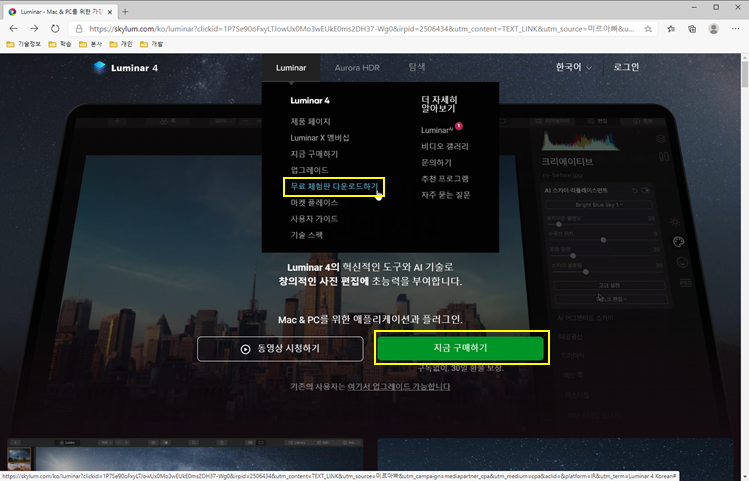Open browser settings three-dots menu

pos(735,29)
